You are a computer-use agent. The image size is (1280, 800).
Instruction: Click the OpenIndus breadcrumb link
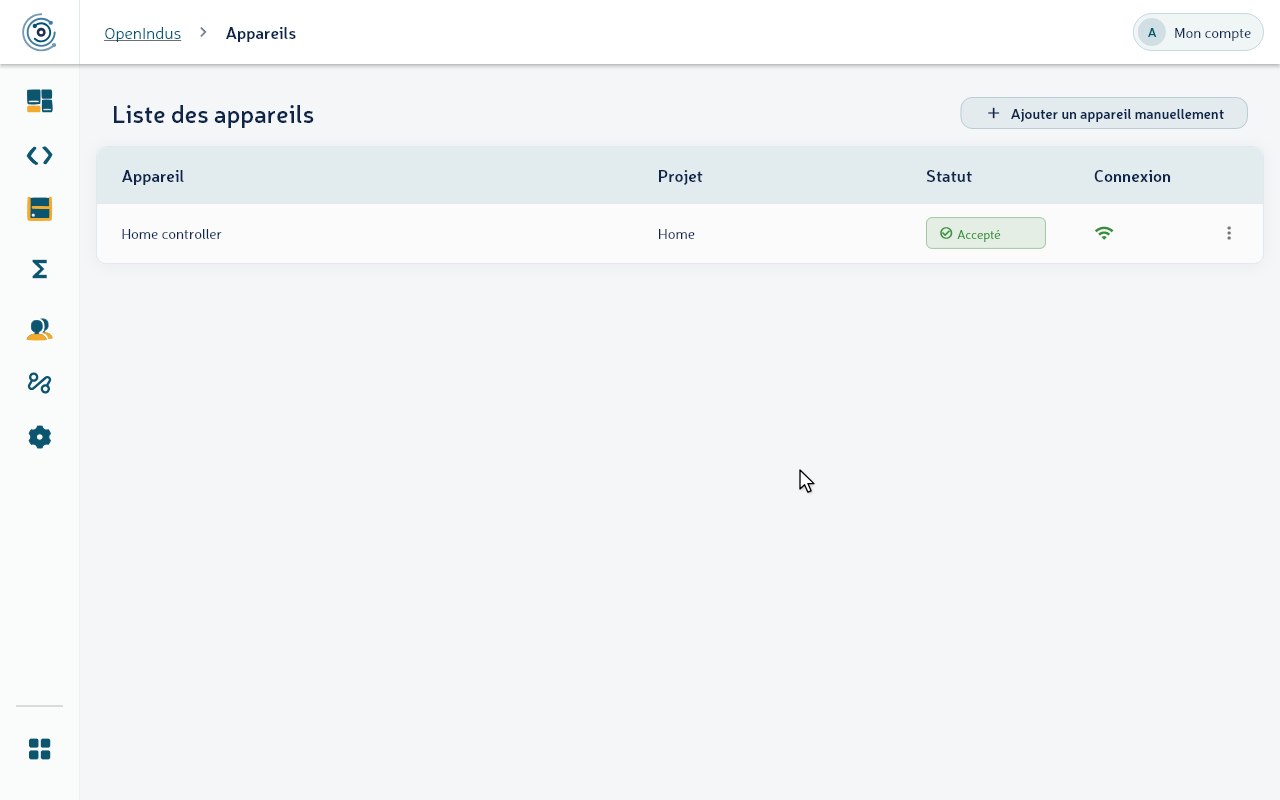point(142,33)
